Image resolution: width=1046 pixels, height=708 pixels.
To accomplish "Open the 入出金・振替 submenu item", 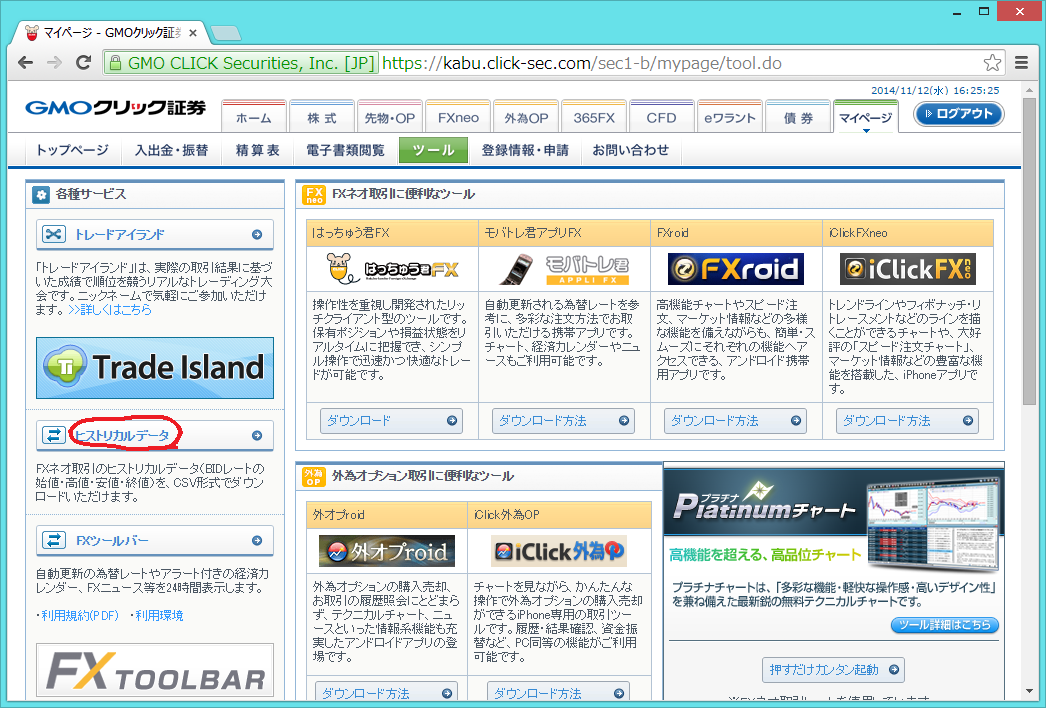I will [x=172, y=150].
